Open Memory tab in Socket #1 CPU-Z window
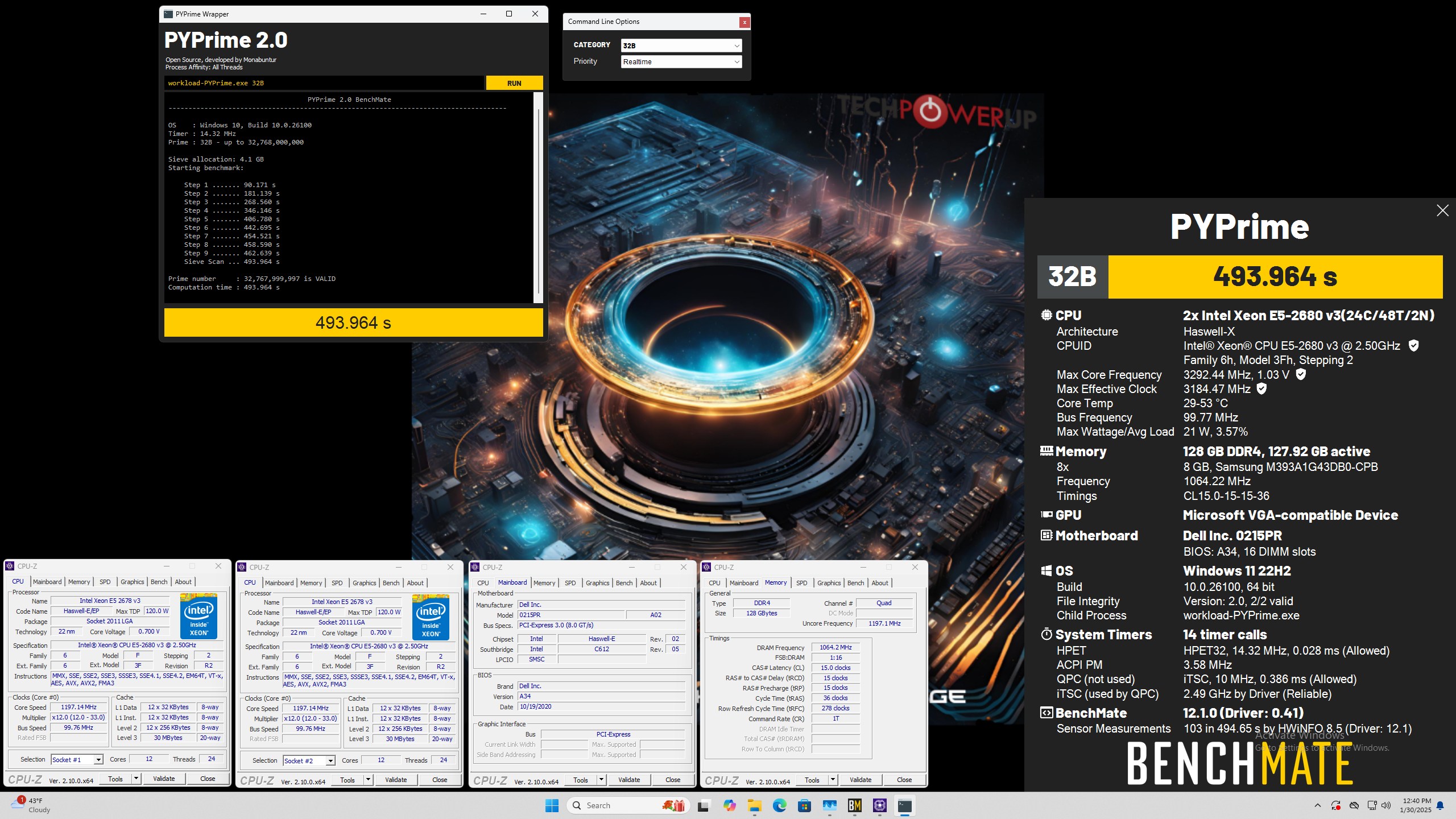The width and height of the screenshot is (1456, 819). pyautogui.click(x=79, y=582)
